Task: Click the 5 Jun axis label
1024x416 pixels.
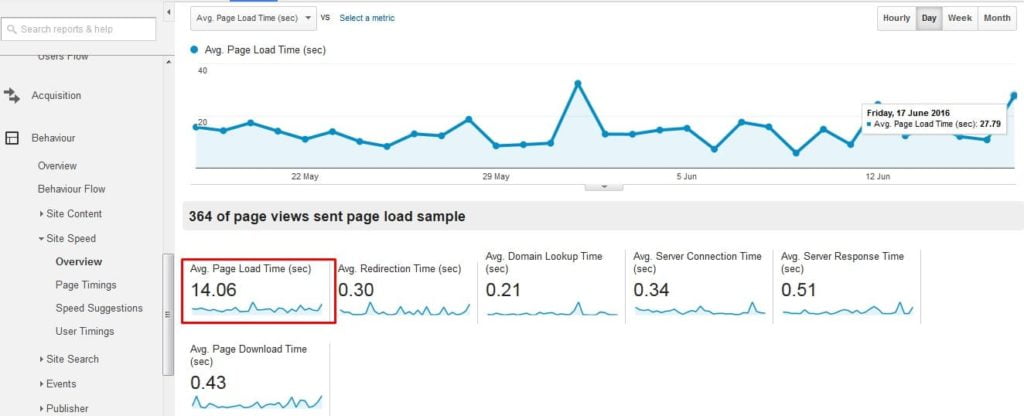Action: coord(687,176)
